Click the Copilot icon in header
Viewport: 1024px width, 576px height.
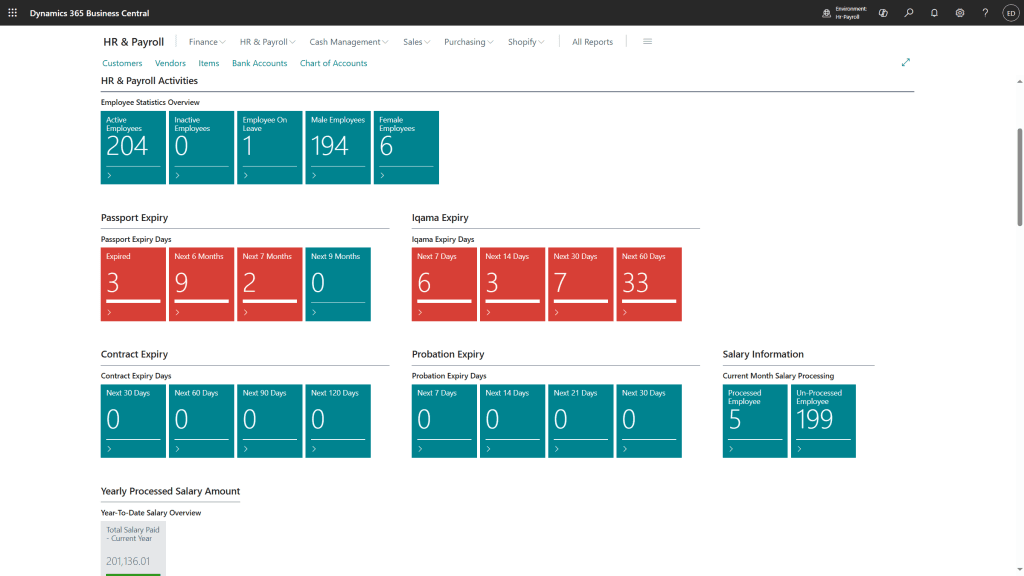pyautogui.click(x=883, y=13)
